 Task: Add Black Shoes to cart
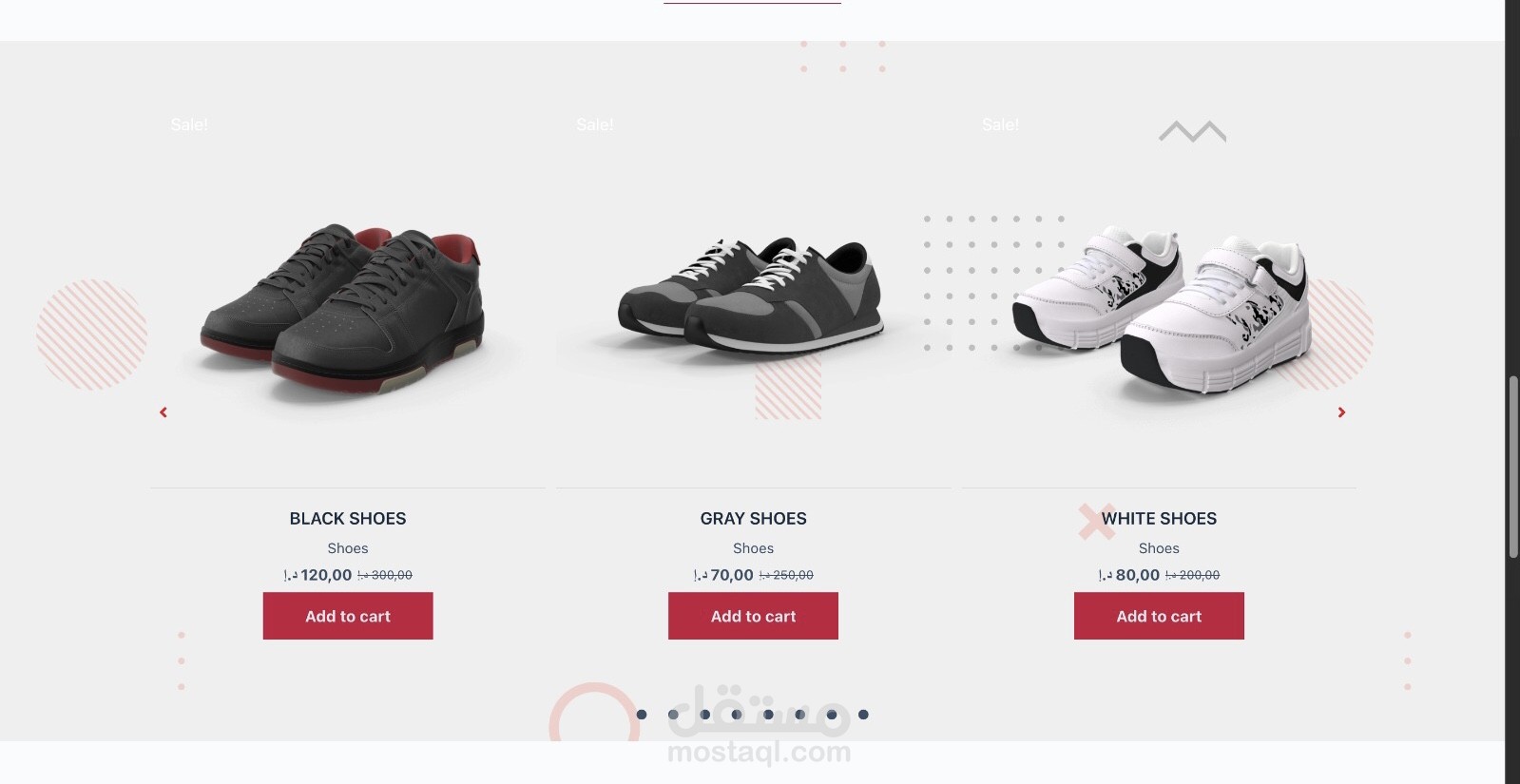[x=348, y=616]
